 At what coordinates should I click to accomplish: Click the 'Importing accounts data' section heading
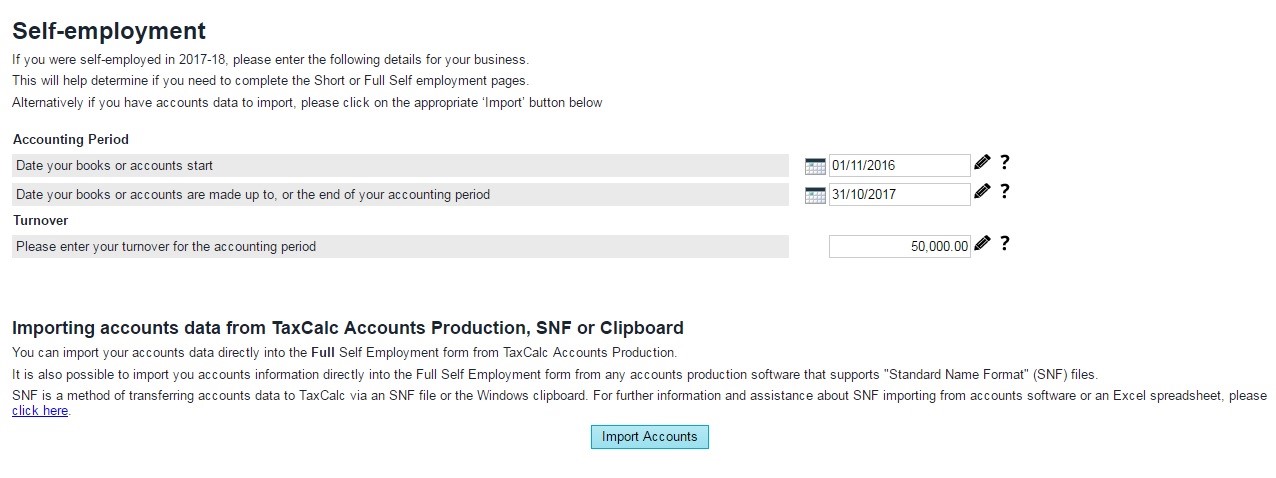pos(347,328)
